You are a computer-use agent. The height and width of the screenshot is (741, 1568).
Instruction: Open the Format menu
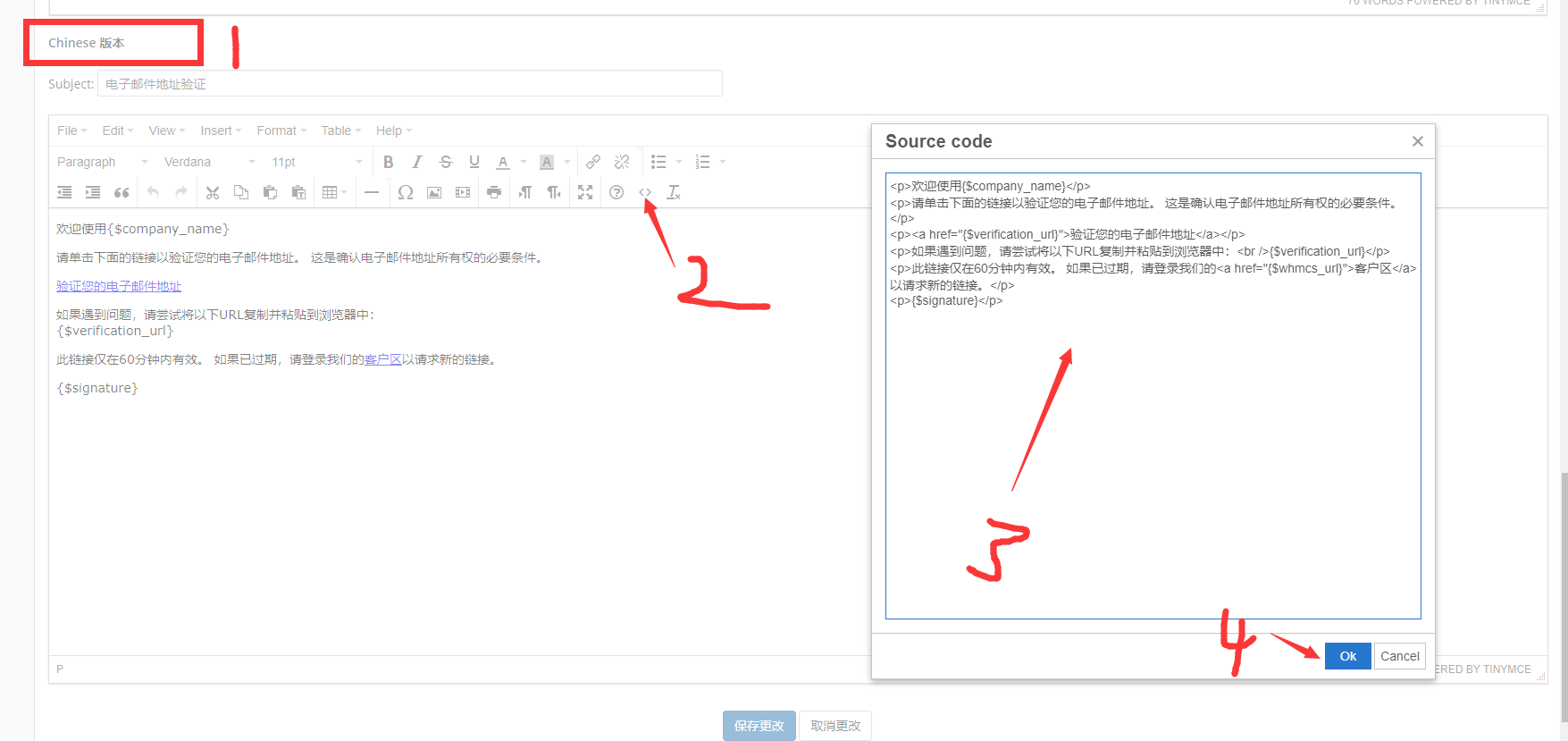pyautogui.click(x=281, y=131)
